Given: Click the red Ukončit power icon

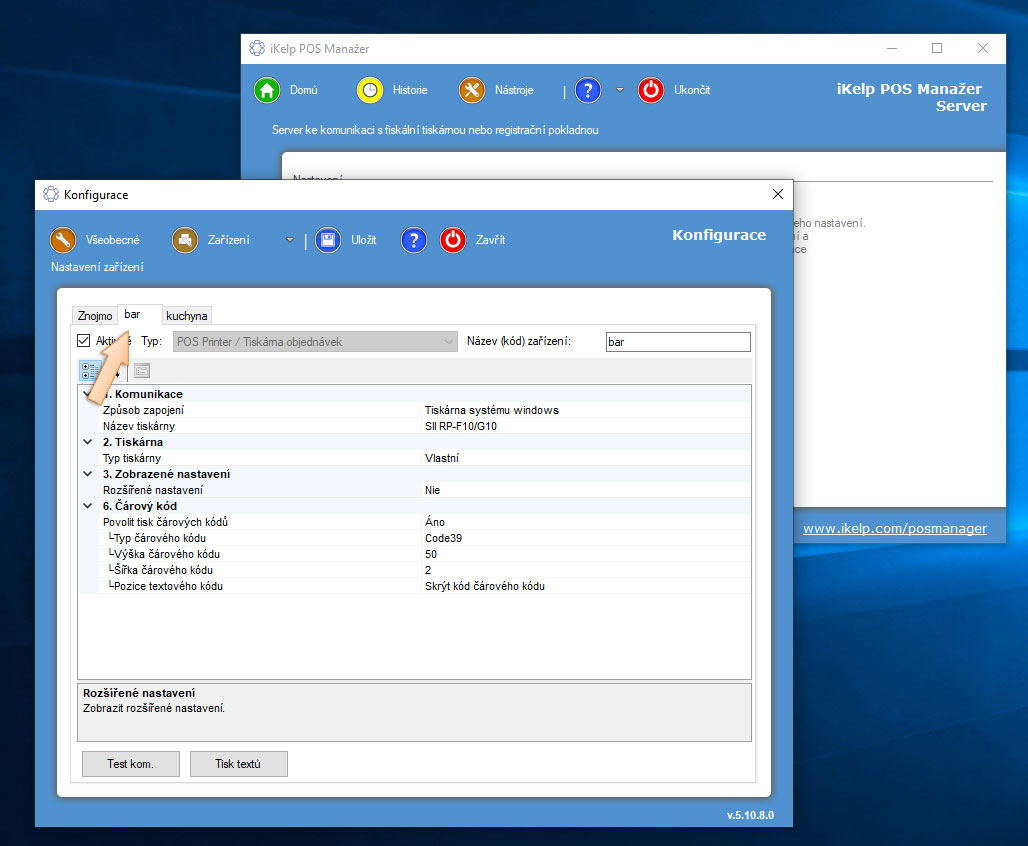Looking at the screenshot, I should click(x=651, y=90).
